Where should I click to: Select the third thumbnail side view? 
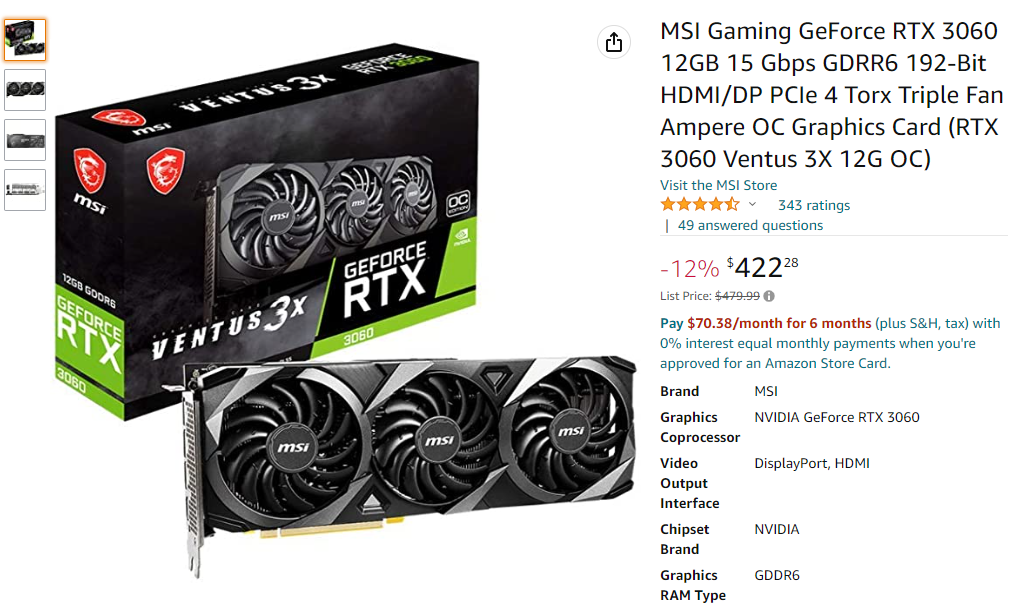[25, 140]
